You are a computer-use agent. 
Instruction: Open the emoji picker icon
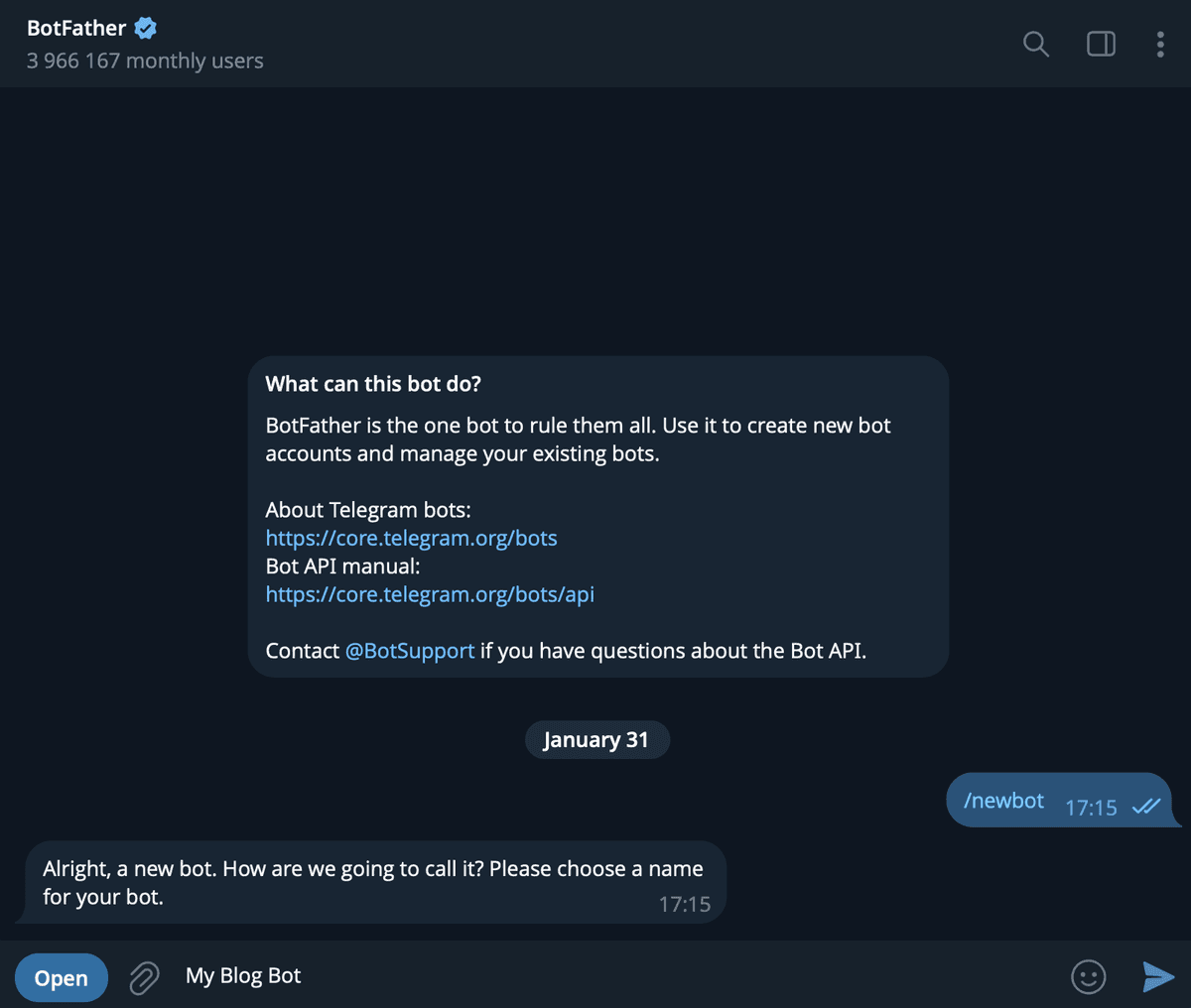[1088, 977]
